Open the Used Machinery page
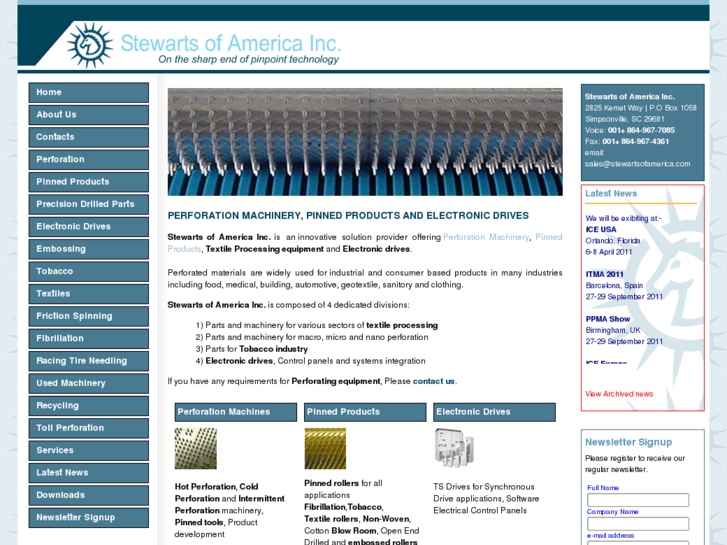 [x=89, y=383]
